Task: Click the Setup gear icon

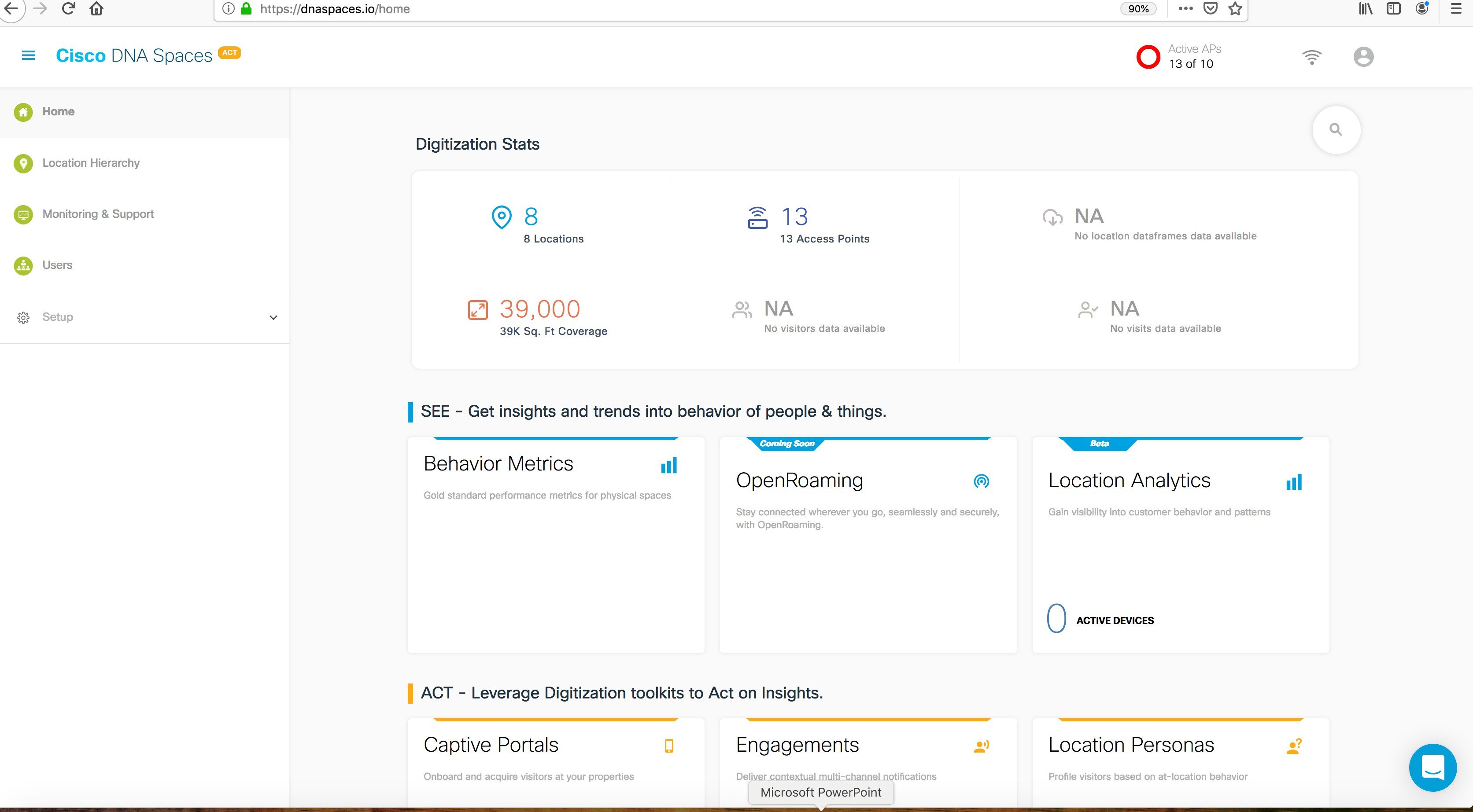Action: (x=23, y=318)
